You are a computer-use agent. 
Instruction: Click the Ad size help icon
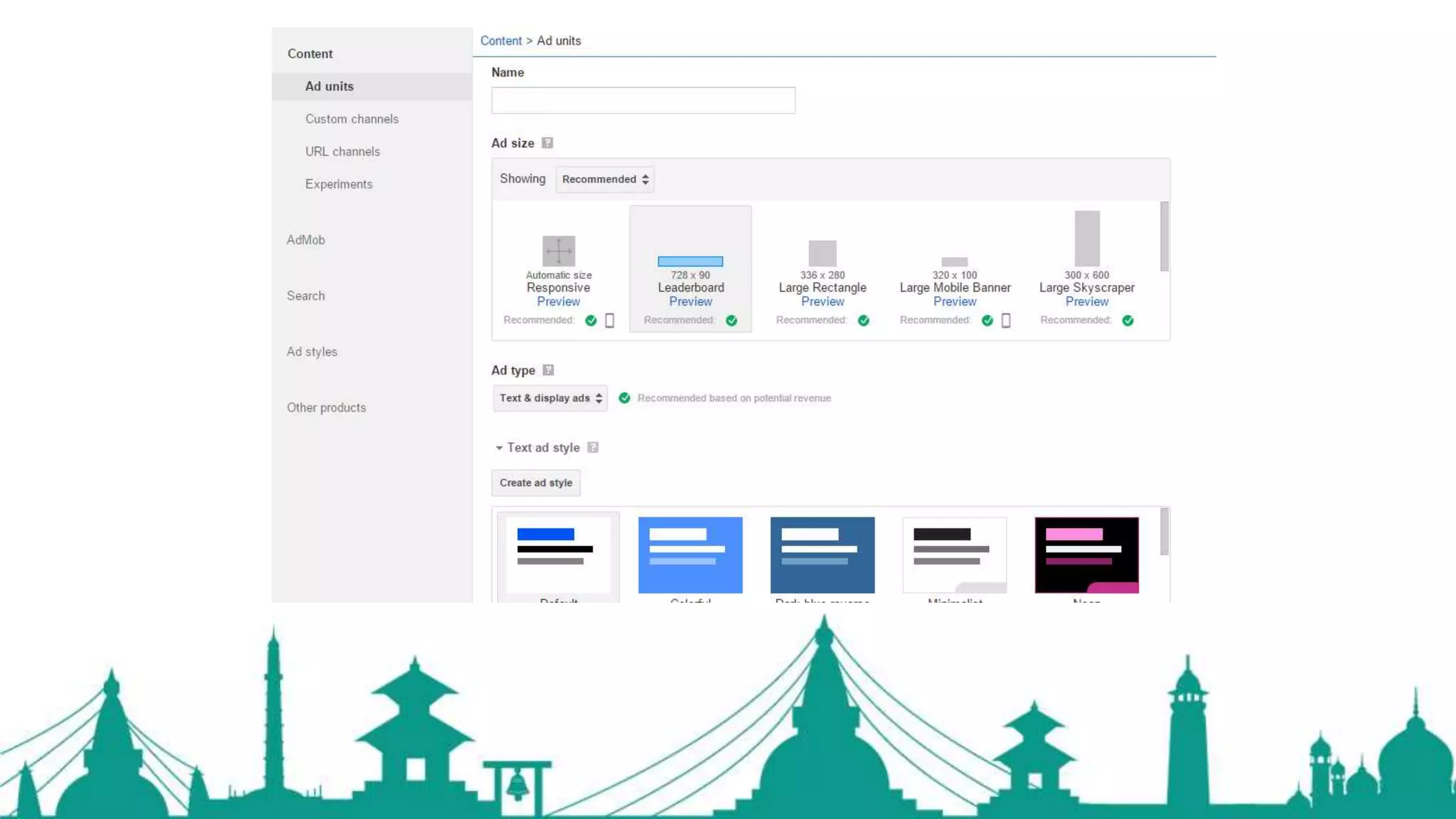(x=547, y=143)
